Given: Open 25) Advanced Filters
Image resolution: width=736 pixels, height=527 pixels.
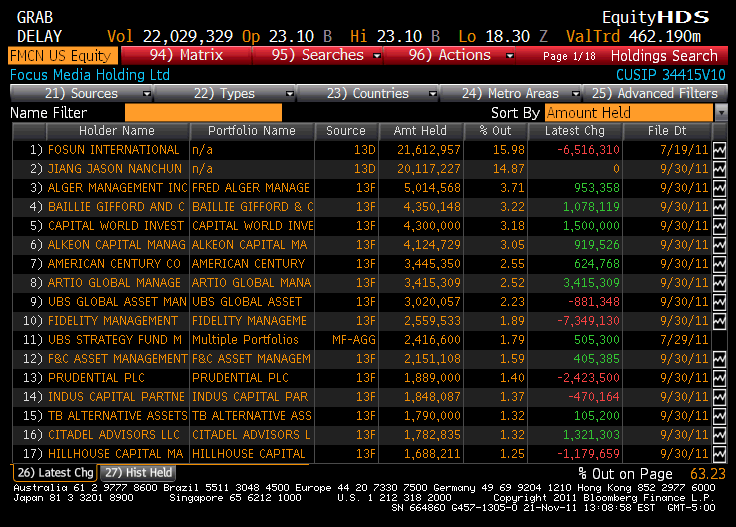Looking at the screenshot, I should (x=655, y=93).
